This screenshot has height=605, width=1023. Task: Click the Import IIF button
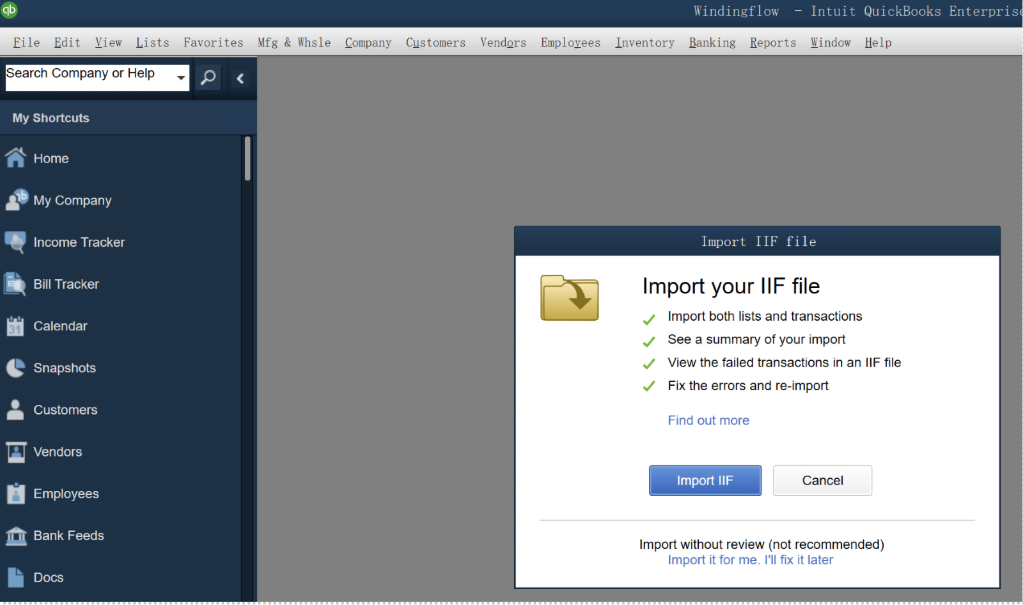point(705,480)
